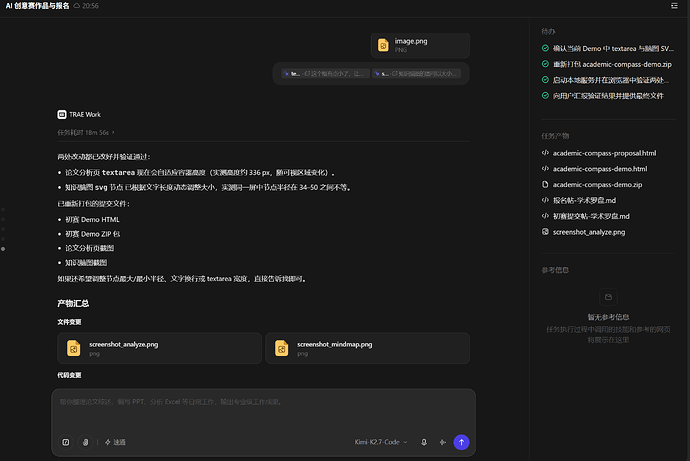690x461 pixels.
Task: Click the bottom highlighted navigation dot on left edge
Action: [x=3, y=249]
